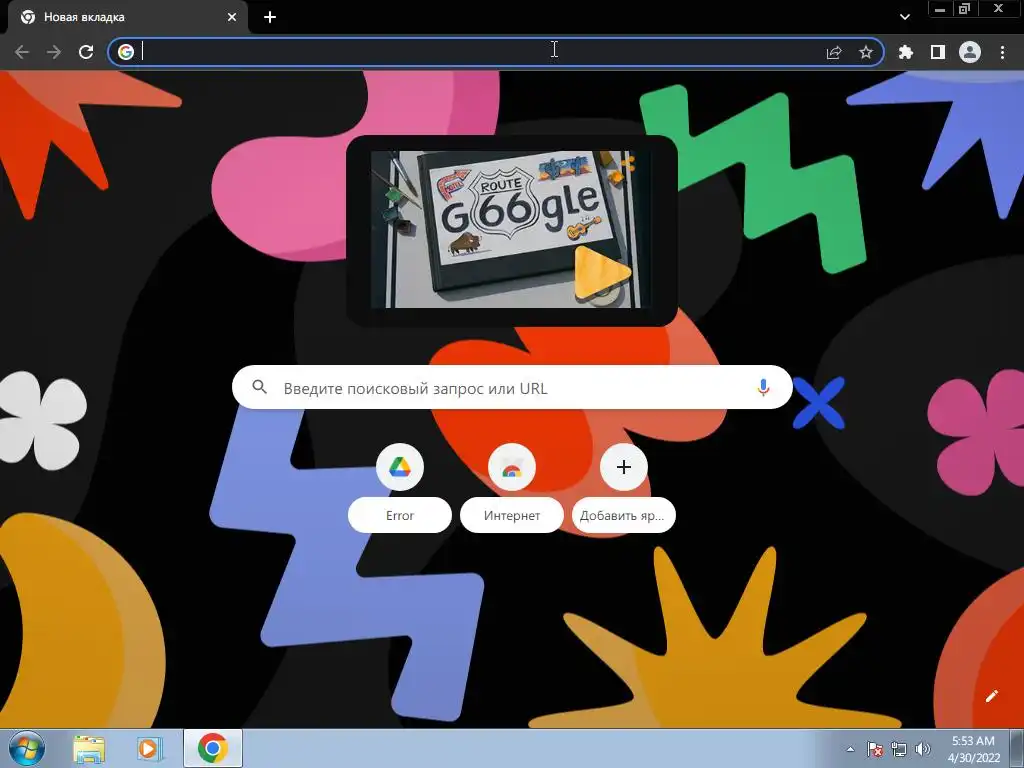Start voice search with microphone icon

pos(763,388)
